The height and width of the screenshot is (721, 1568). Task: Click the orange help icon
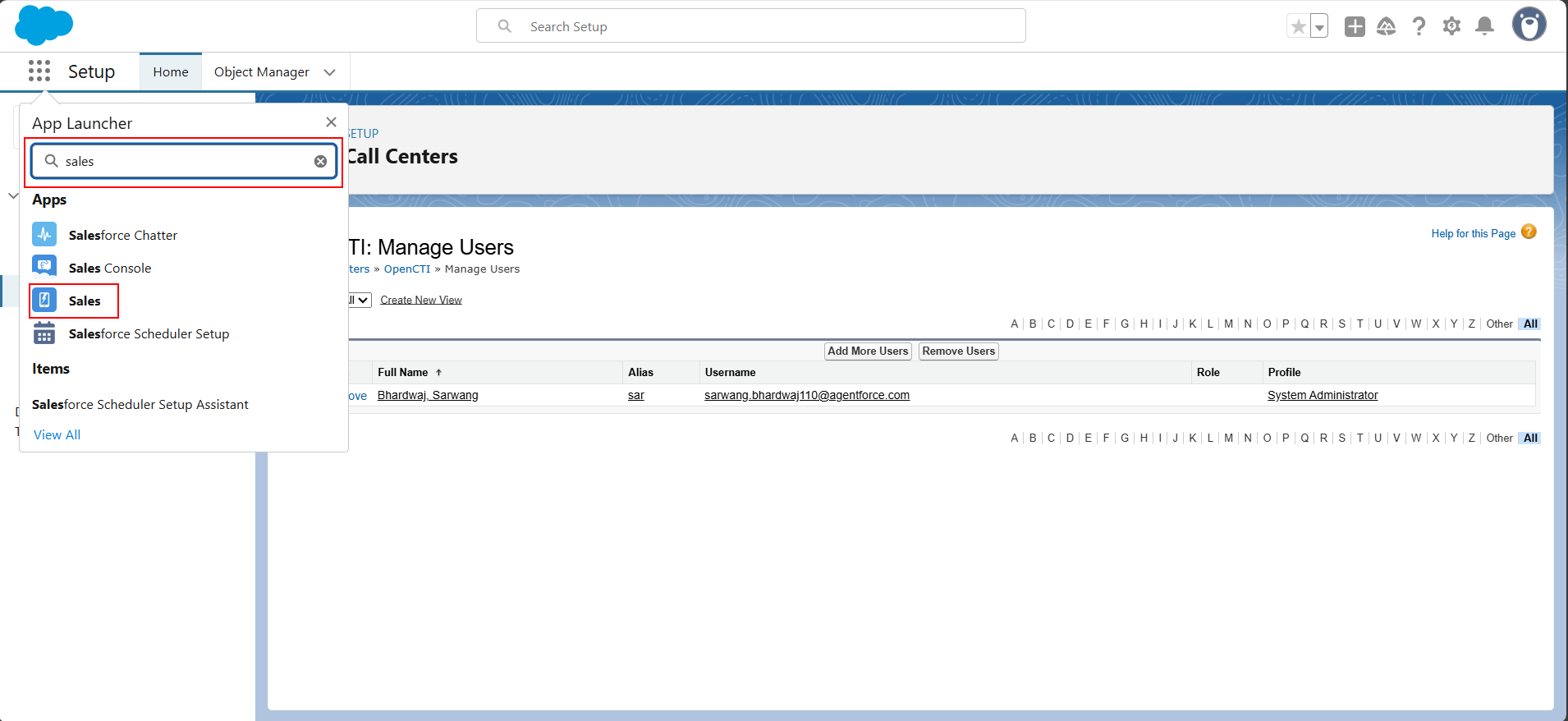tap(1529, 232)
